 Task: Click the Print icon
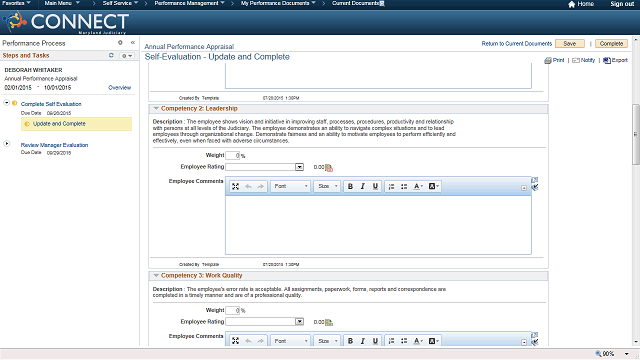pos(548,60)
